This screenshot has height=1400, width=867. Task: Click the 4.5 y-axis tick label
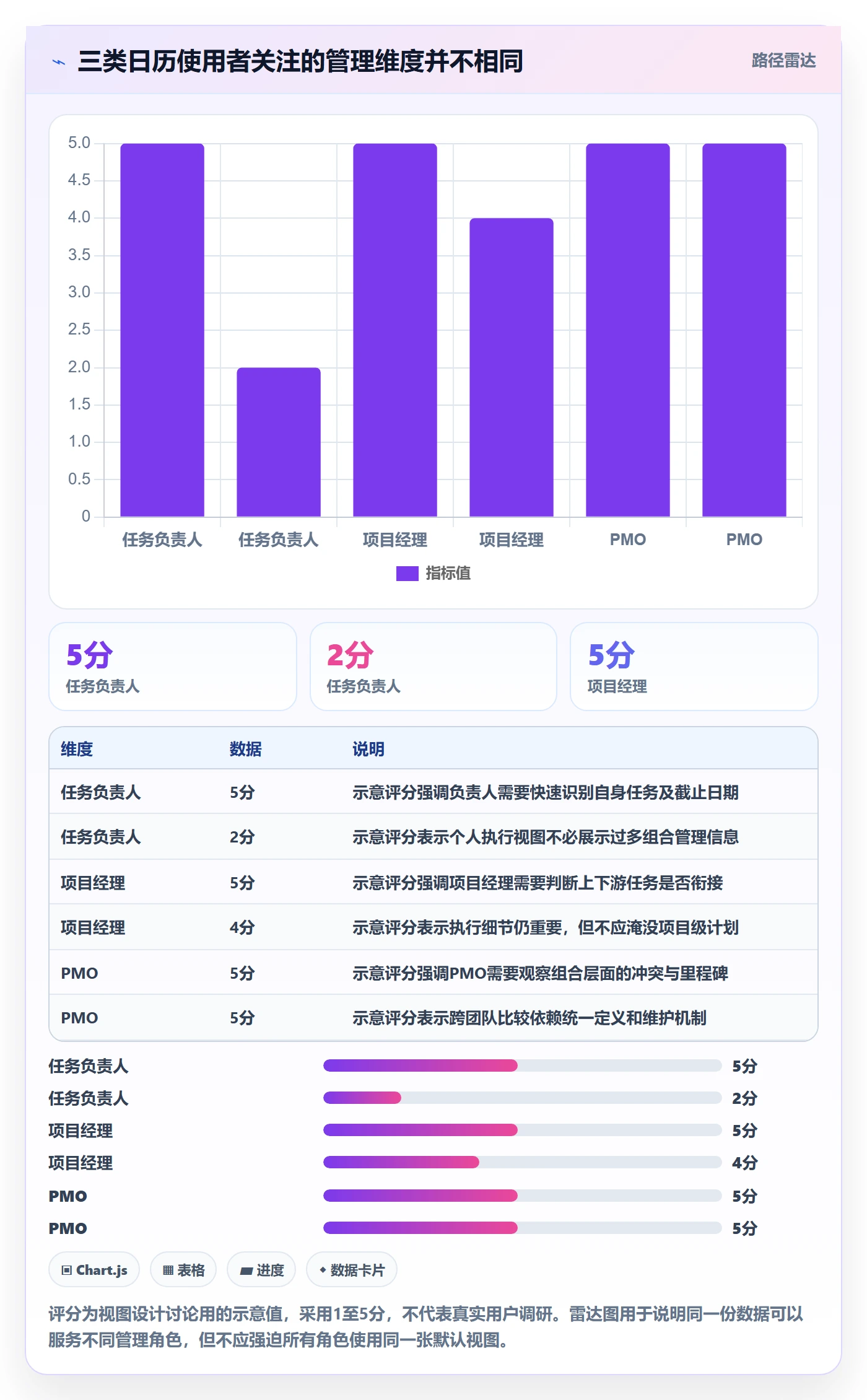[79, 180]
